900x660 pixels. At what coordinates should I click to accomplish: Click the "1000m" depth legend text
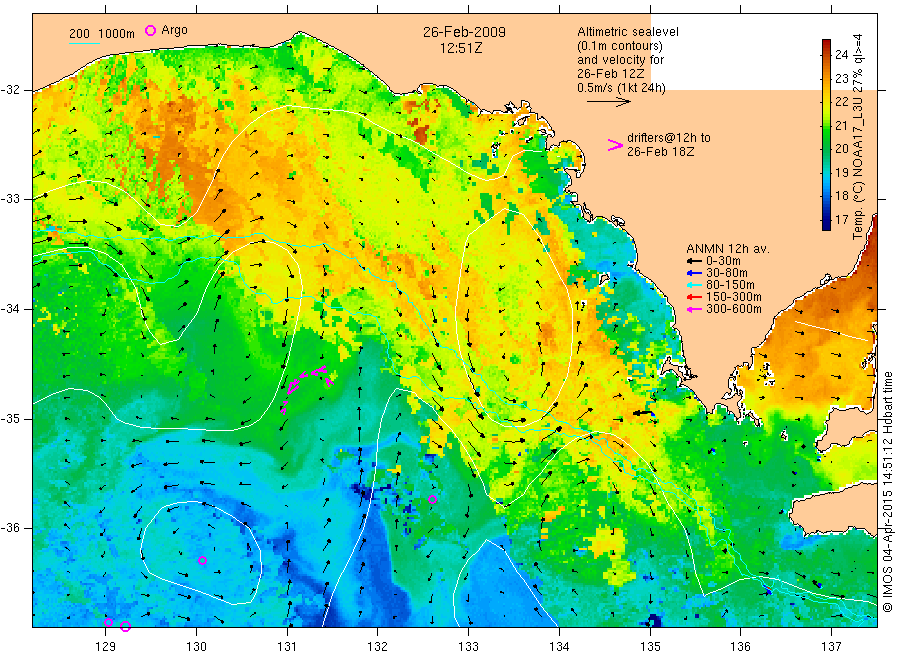tap(117, 34)
